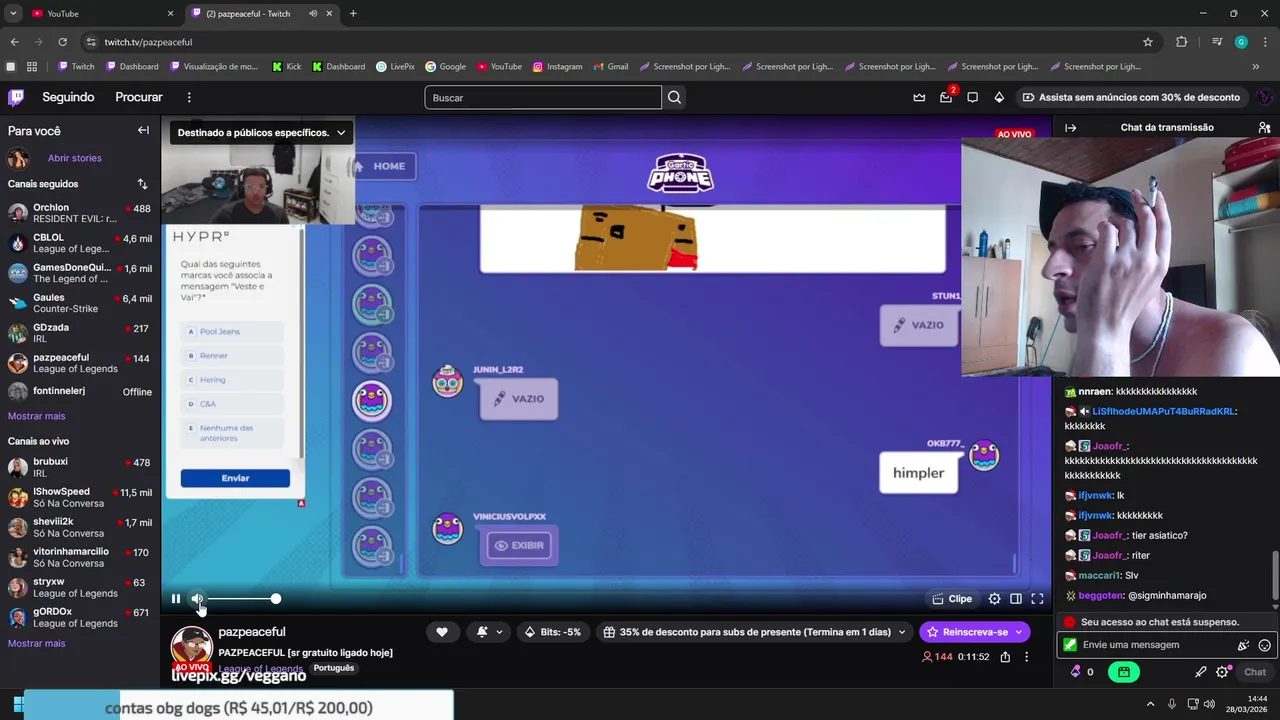Open the chat community users icon
Viewport: 1280px width, 720px height.
pyautogui.click(x=1264, y=128)
